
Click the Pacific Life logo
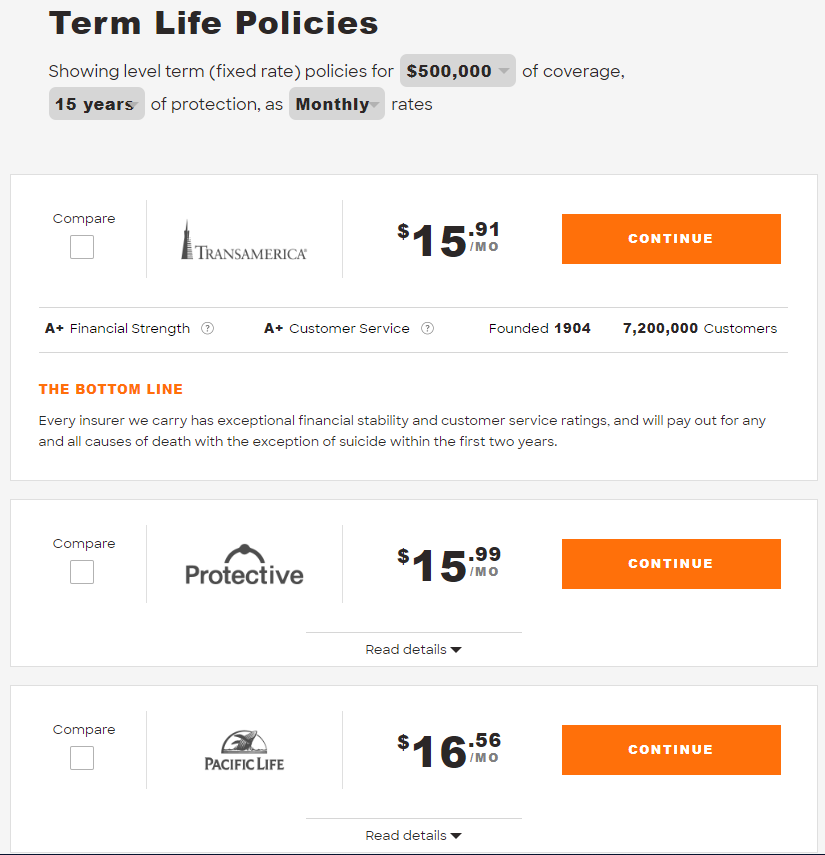pyautogui.click(x=244, y=750)
